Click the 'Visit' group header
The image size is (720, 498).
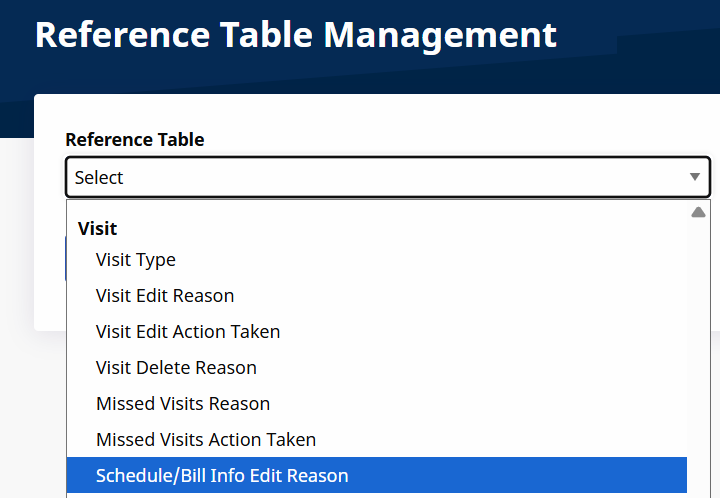pos(98,229)
